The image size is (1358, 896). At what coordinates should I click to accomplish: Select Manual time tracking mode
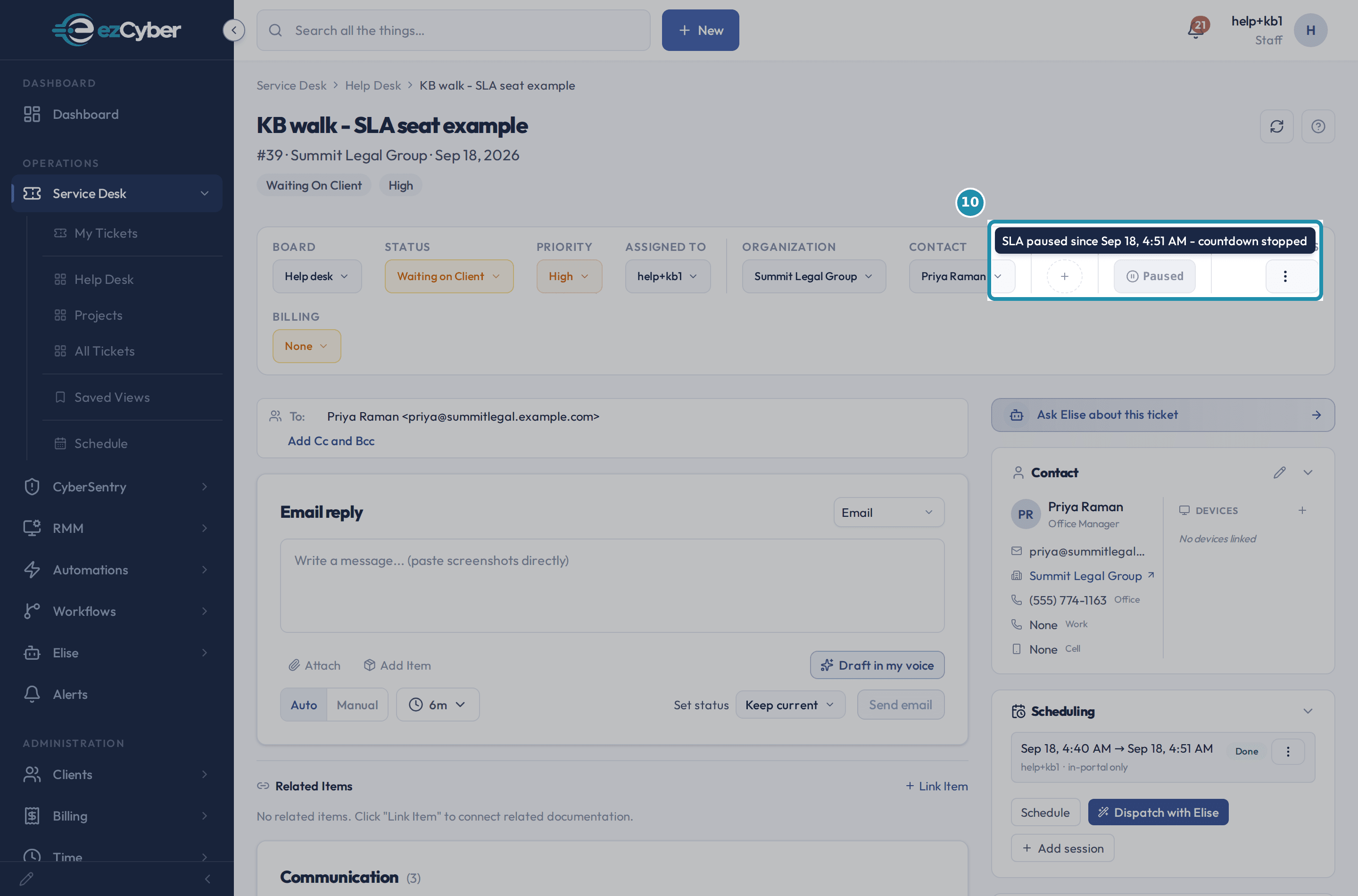point(357,705)
